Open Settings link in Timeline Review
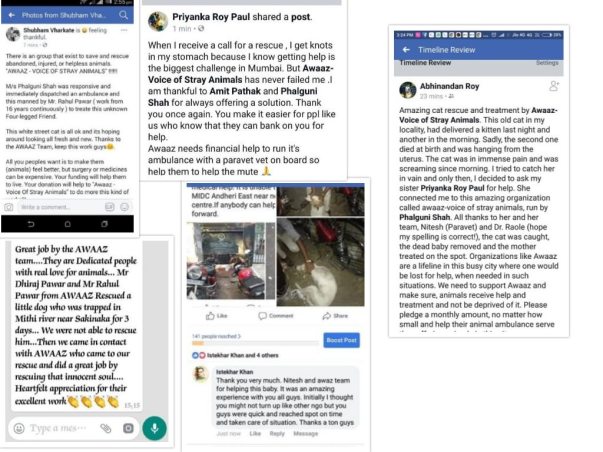Viewport: 603px width, 452px height. [547, 63]
